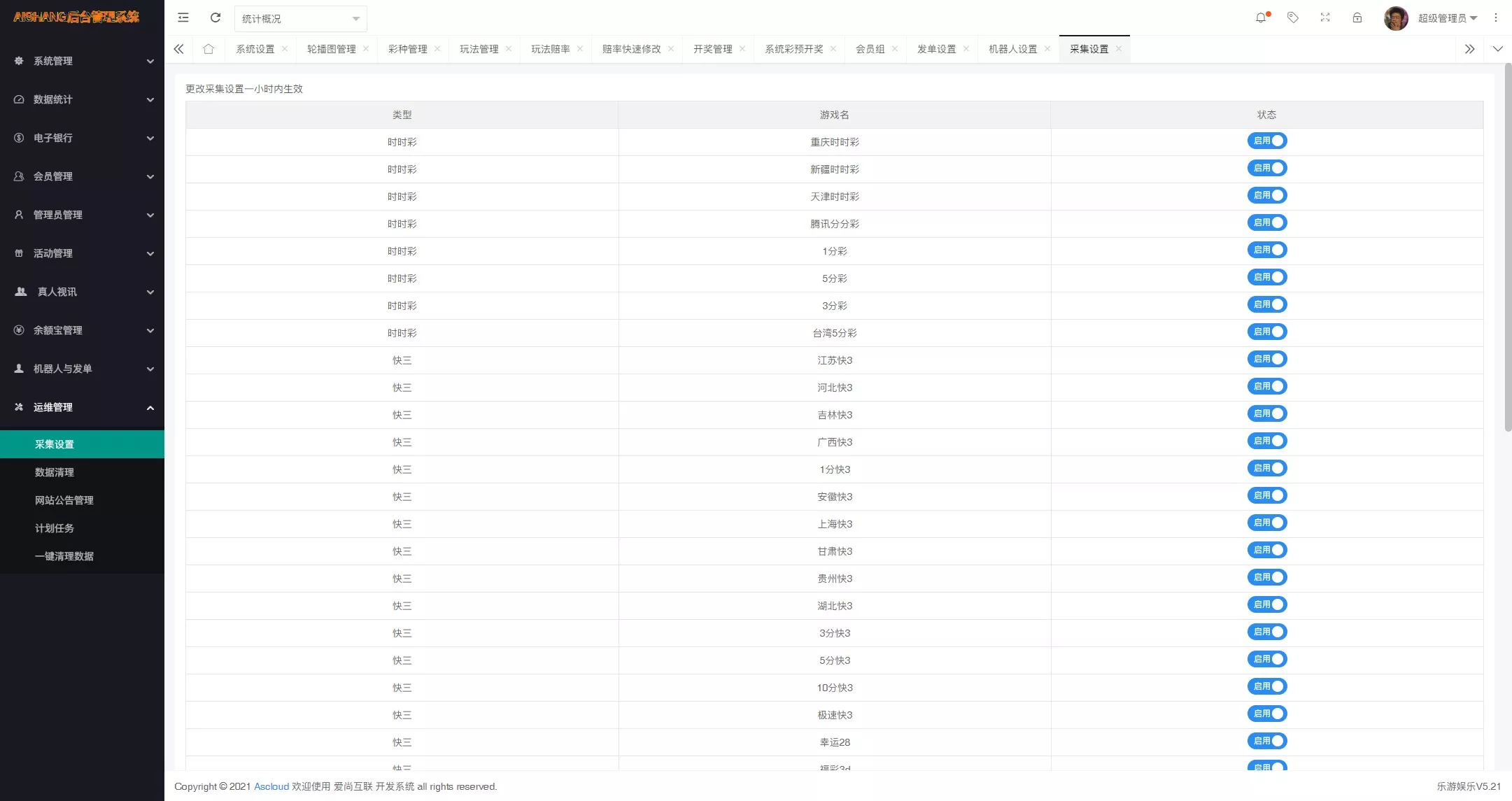
Task: Expand 电子银行 sidebar menu
Action: 82,138
